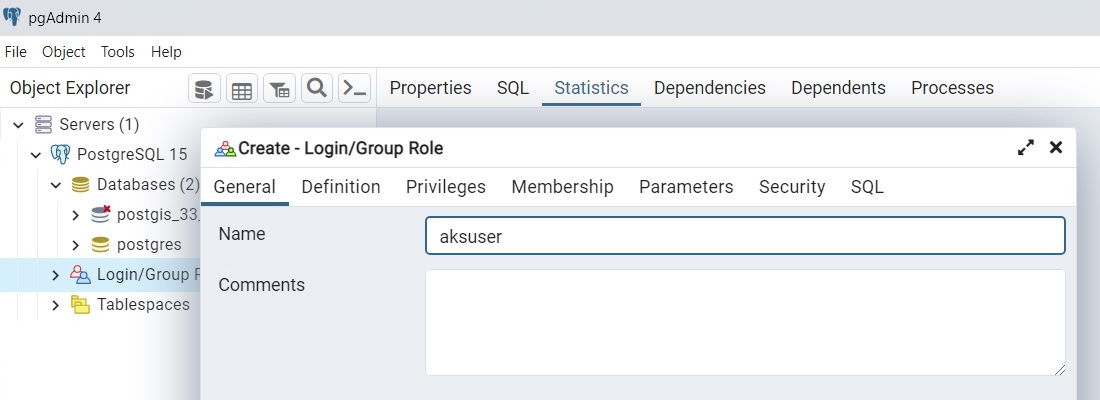1100x400 pixels.
Task: Switch to the Definition tab
Action: pos(341,187)
